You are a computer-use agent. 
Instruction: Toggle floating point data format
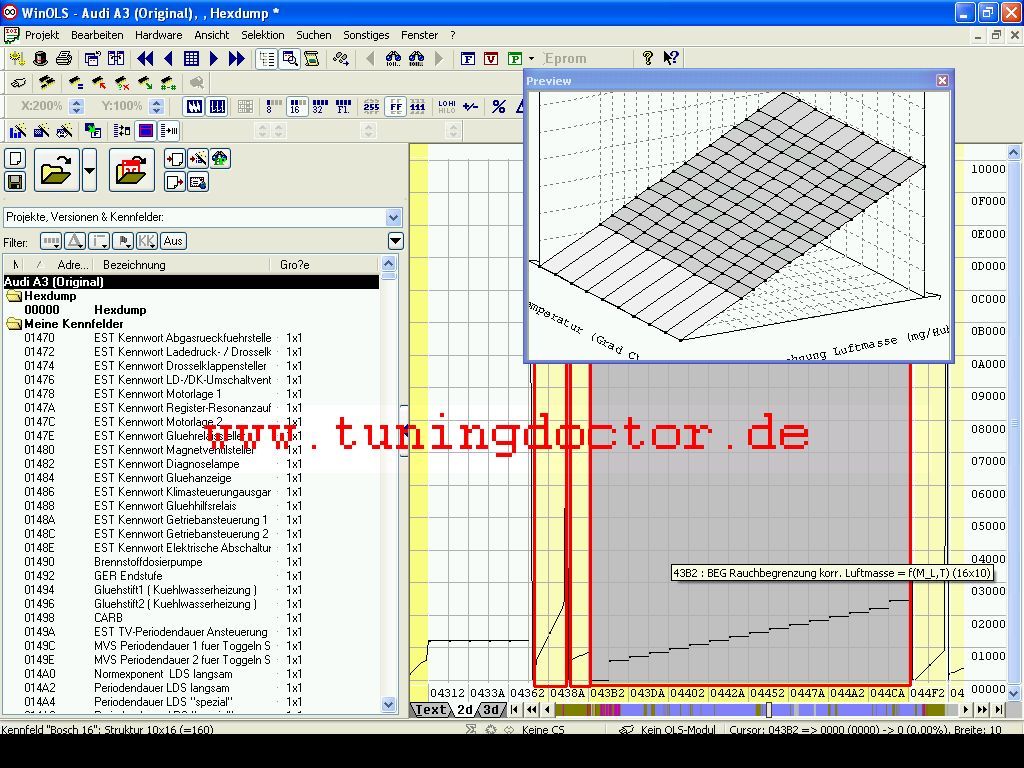[343, 106]
